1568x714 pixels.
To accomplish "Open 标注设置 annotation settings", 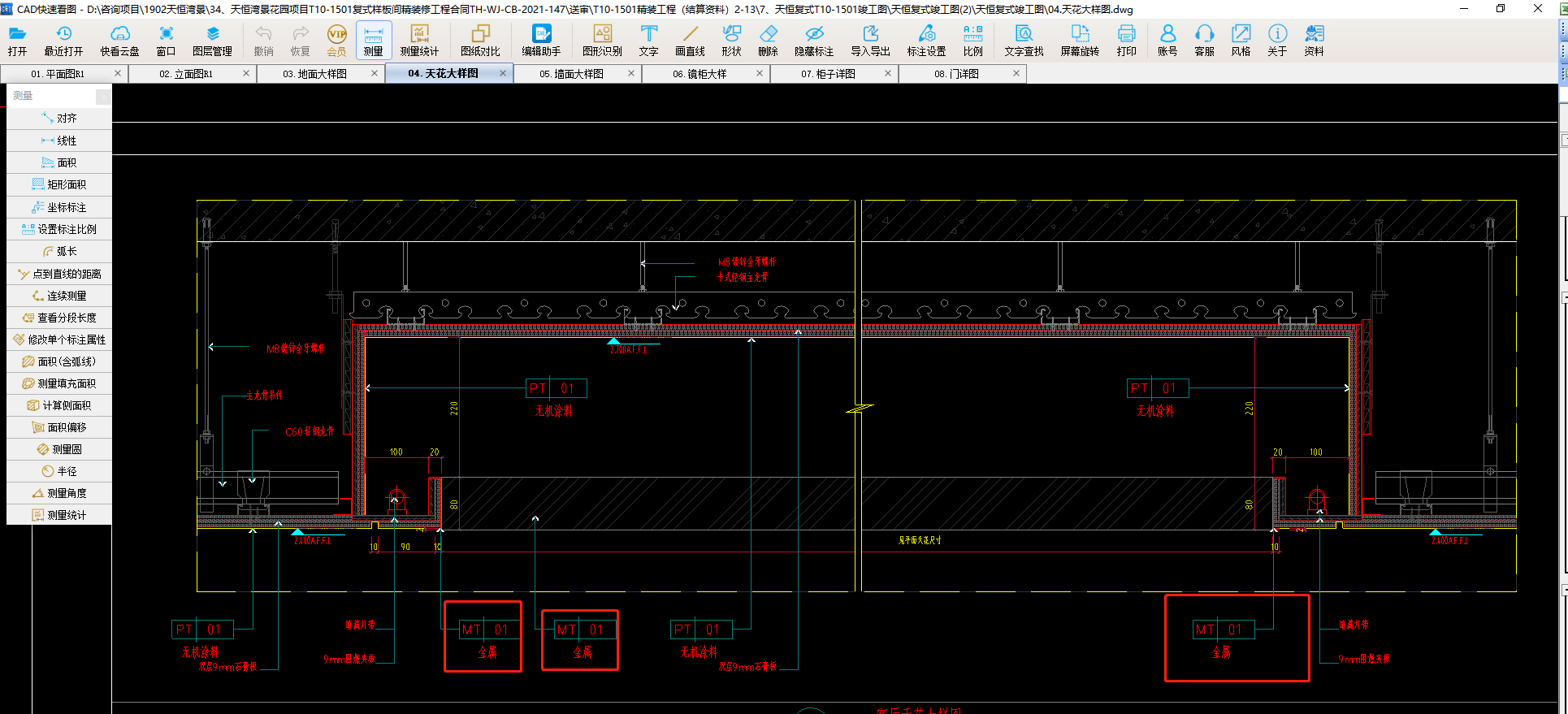I will pyautogui.click(x=926, y=40).
